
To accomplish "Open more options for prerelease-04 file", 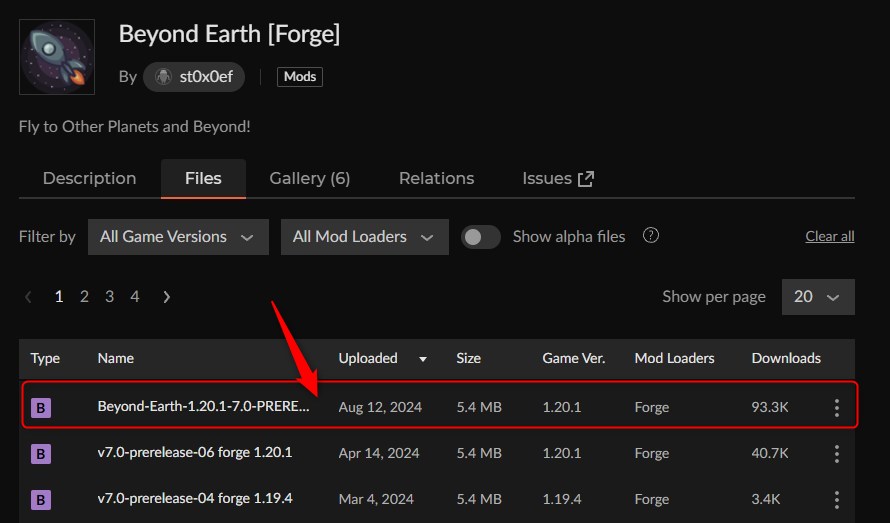I will click(837, 500).
